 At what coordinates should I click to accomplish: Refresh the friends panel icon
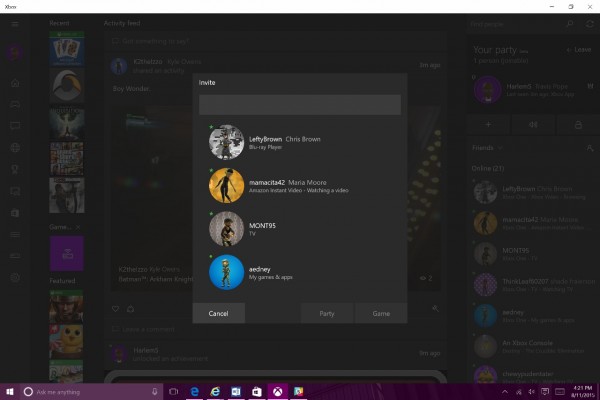590,24
